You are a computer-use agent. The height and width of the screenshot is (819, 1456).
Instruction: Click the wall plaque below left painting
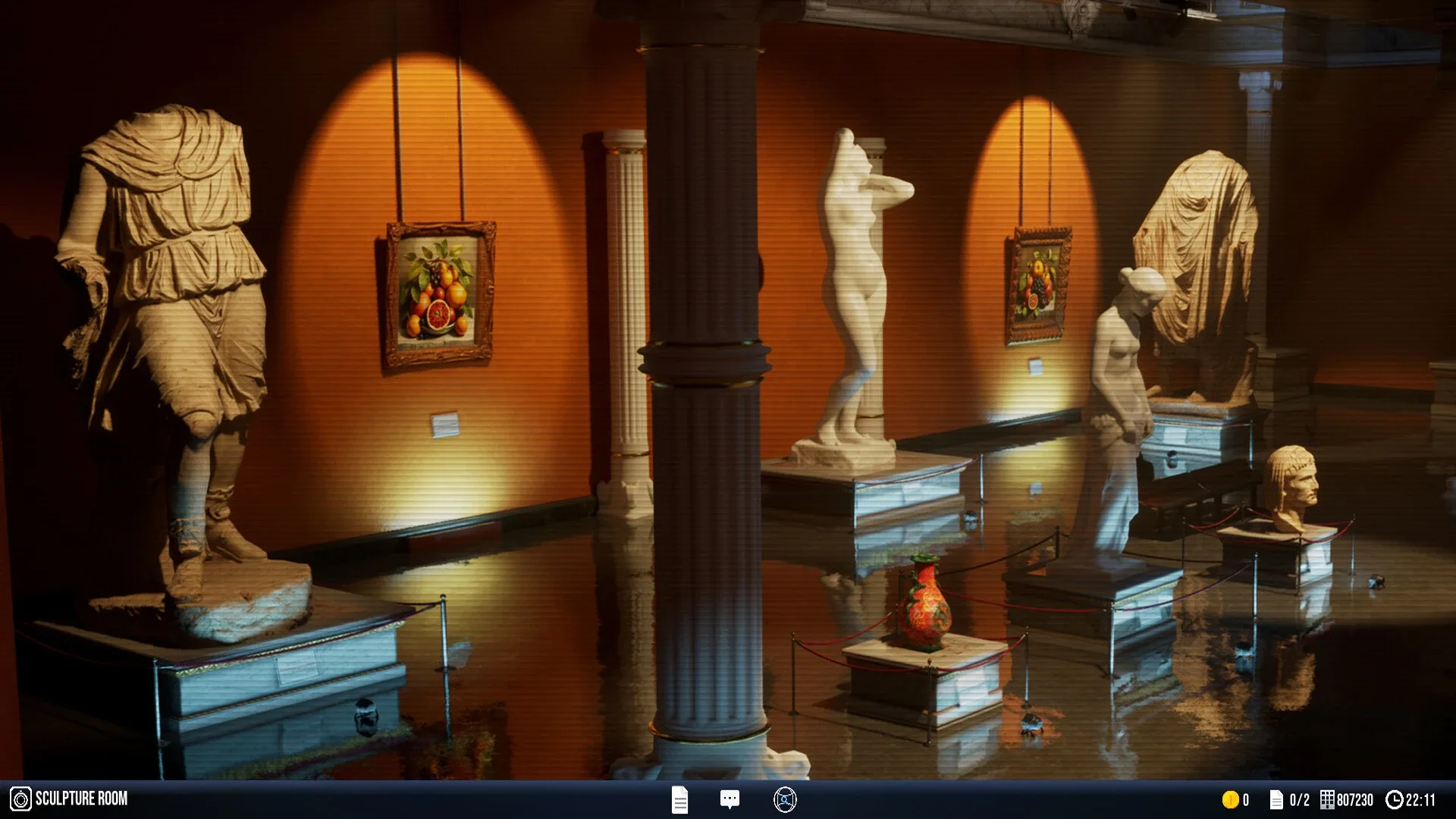click(x=445, y=425)
